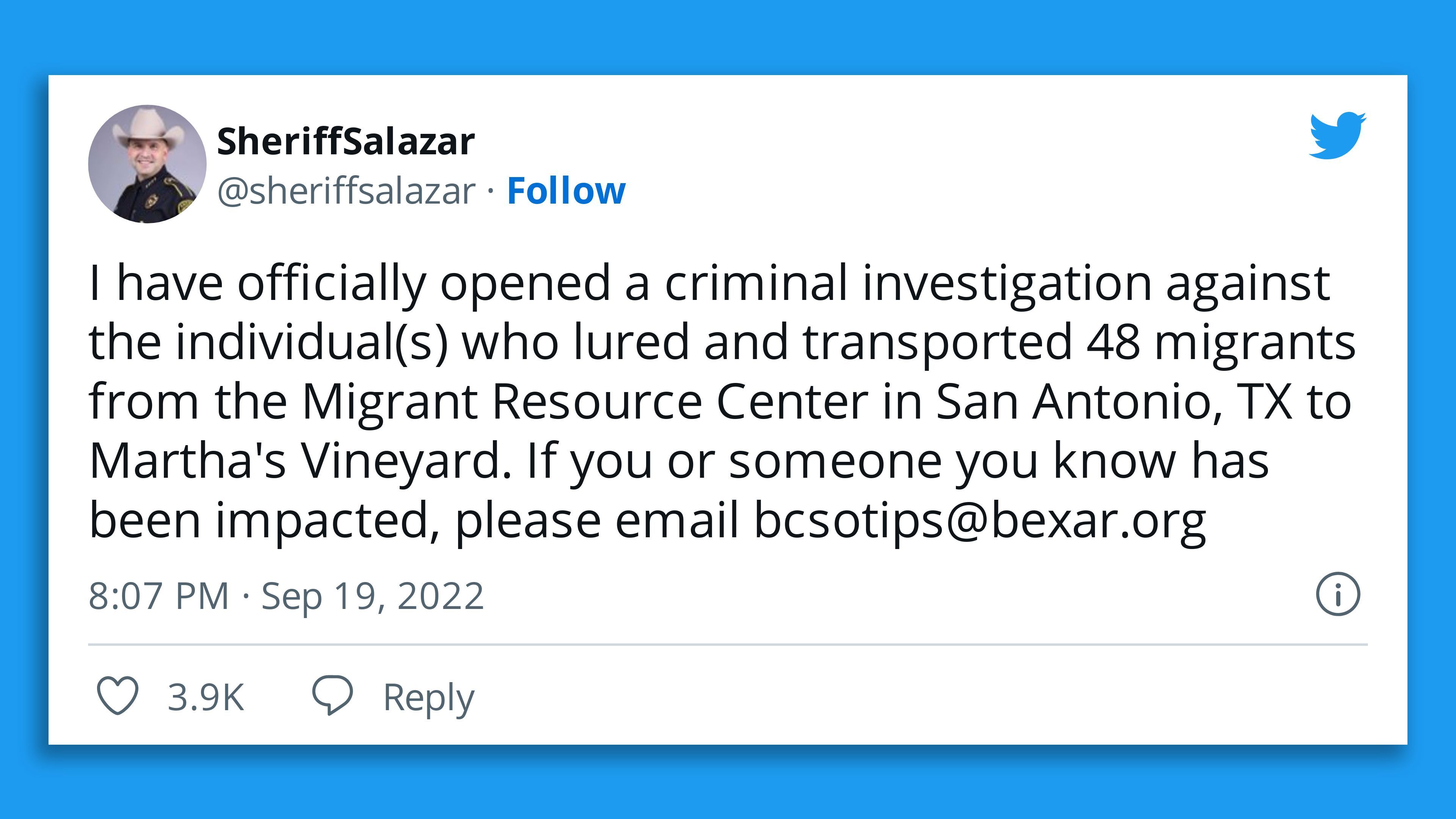This screenshot has width=1456, height=819.
Task: Click the reply speech bubble icon
Action: pyautogui.click(x=333, y=695)
